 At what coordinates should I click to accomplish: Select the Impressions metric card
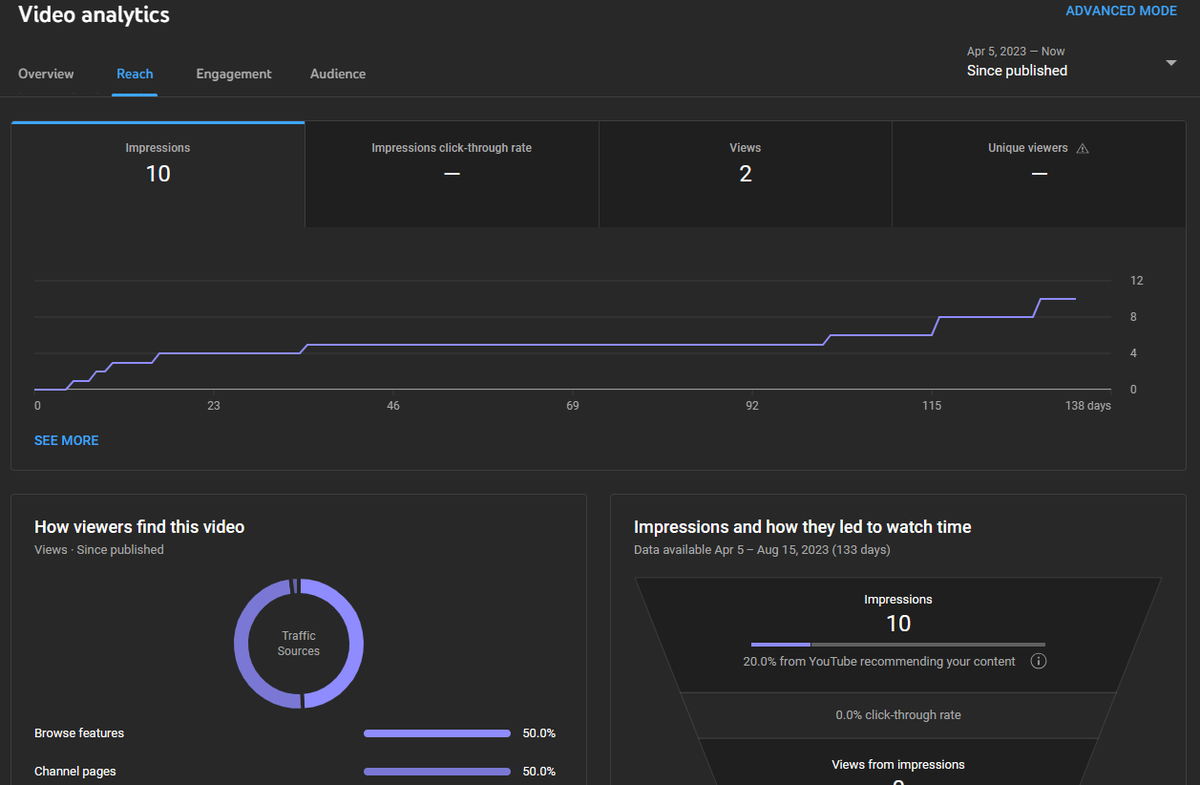[x=158, y=174]
